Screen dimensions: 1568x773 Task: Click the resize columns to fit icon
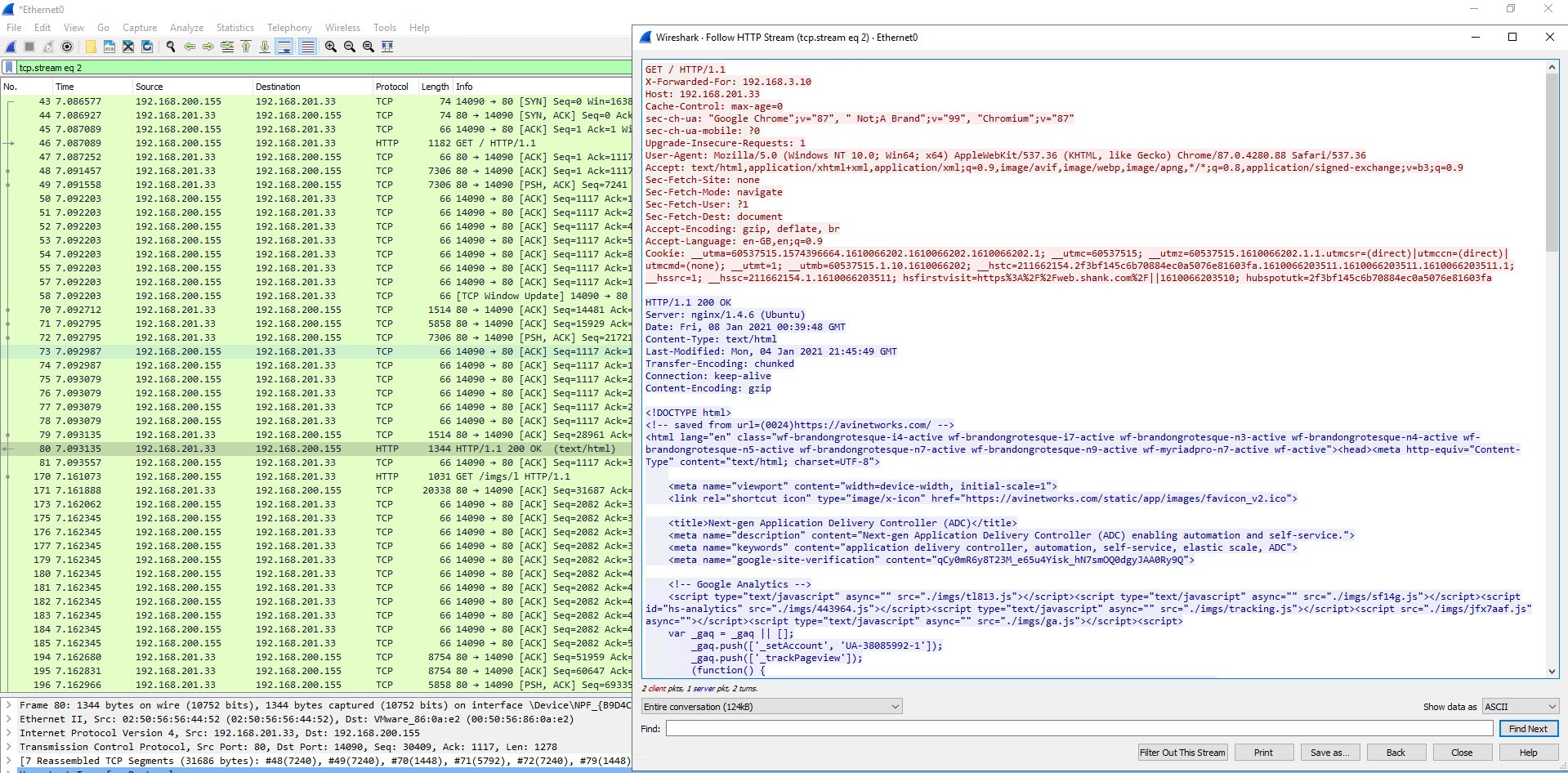point(387,47)
